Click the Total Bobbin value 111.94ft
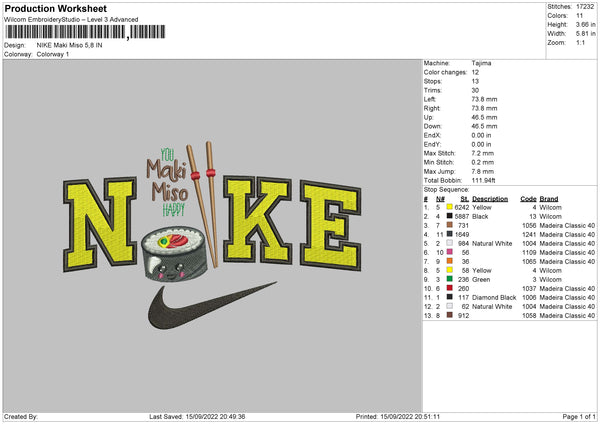Viewport: 600px width, 424px height. [483, 180]
